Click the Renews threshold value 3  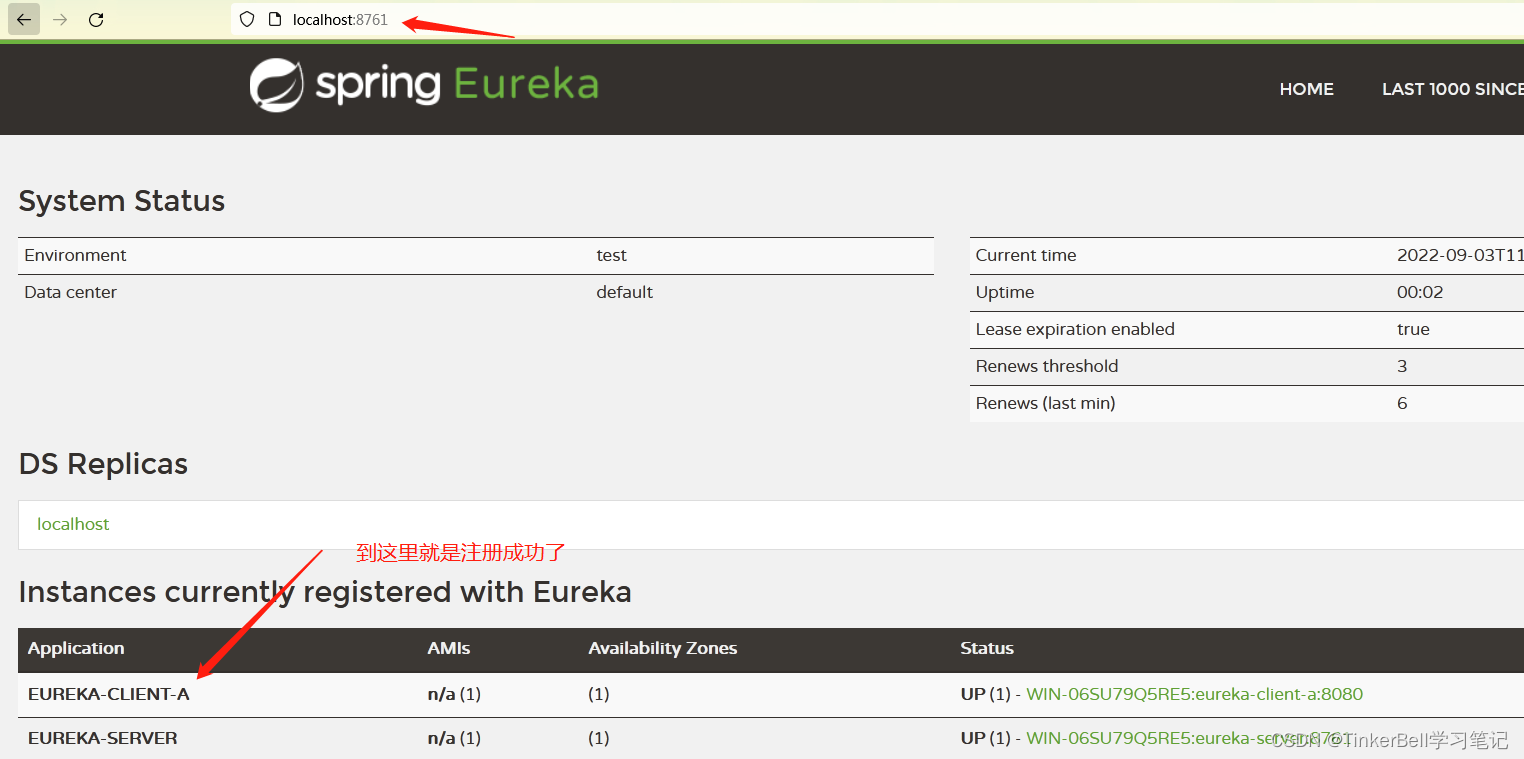[1402, 366]
